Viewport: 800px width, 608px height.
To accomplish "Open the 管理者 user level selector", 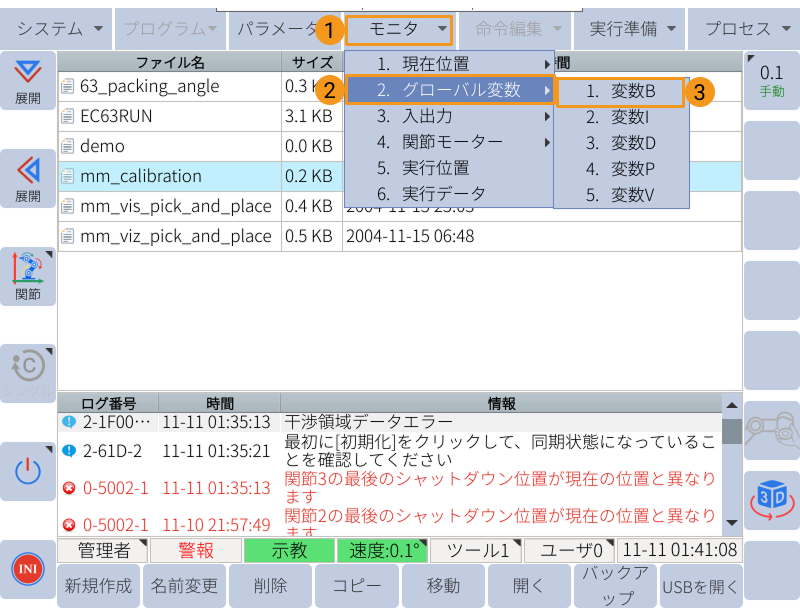I will pyautogui.click(x=103, y=550).
